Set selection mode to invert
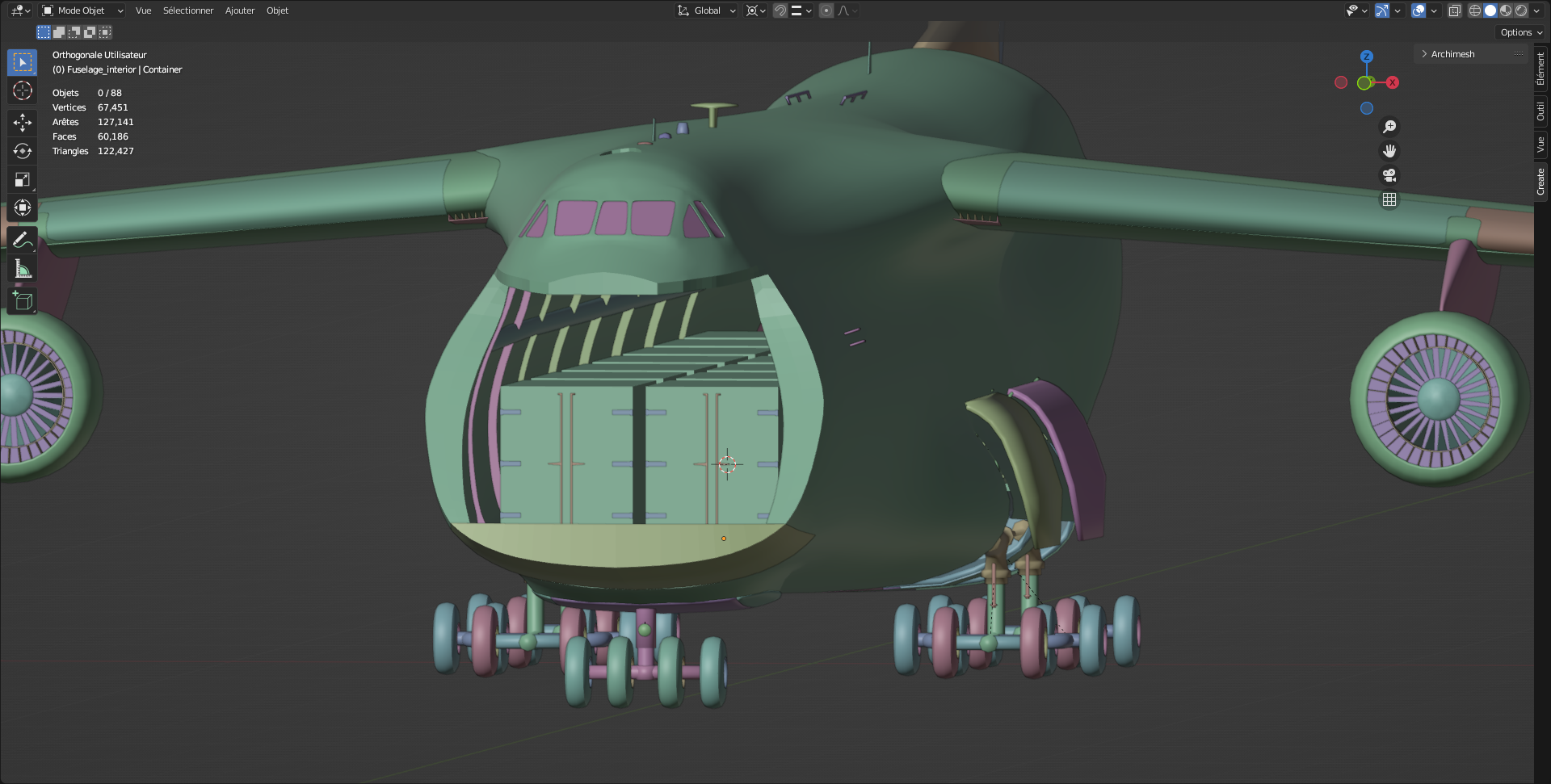The width and height of the screenshot is (1551, 784). (90, 32)
